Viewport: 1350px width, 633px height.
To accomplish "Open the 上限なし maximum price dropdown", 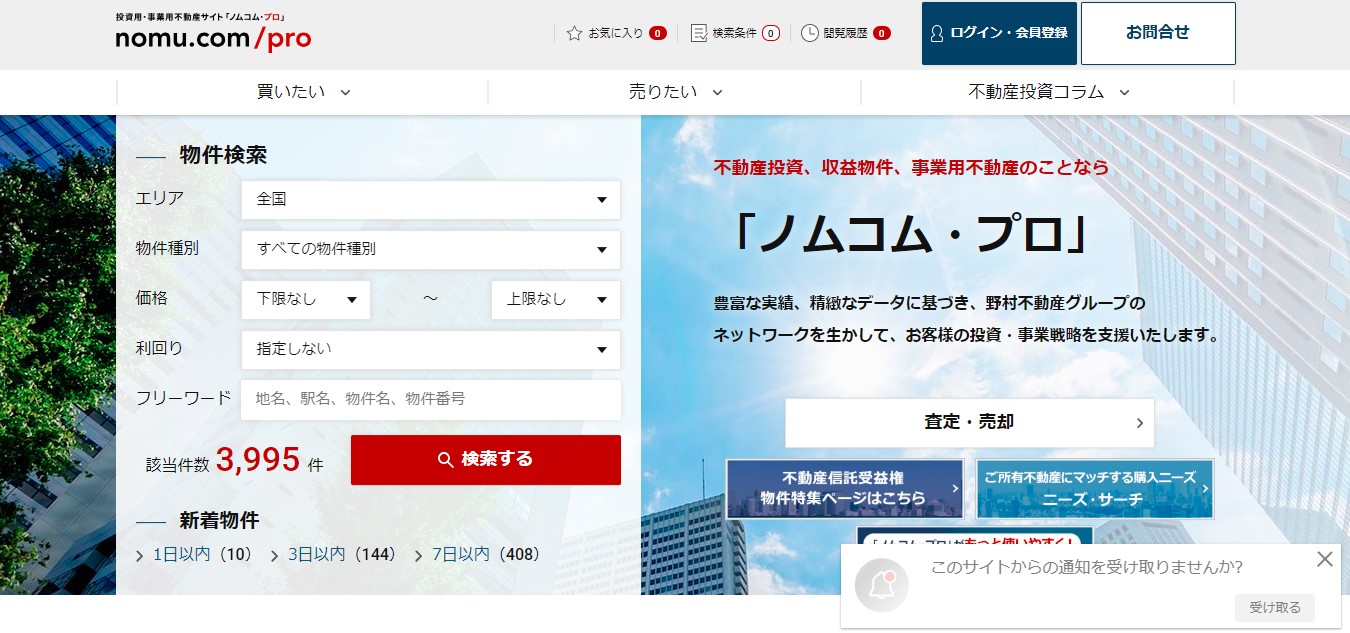I will coord(555,300).
